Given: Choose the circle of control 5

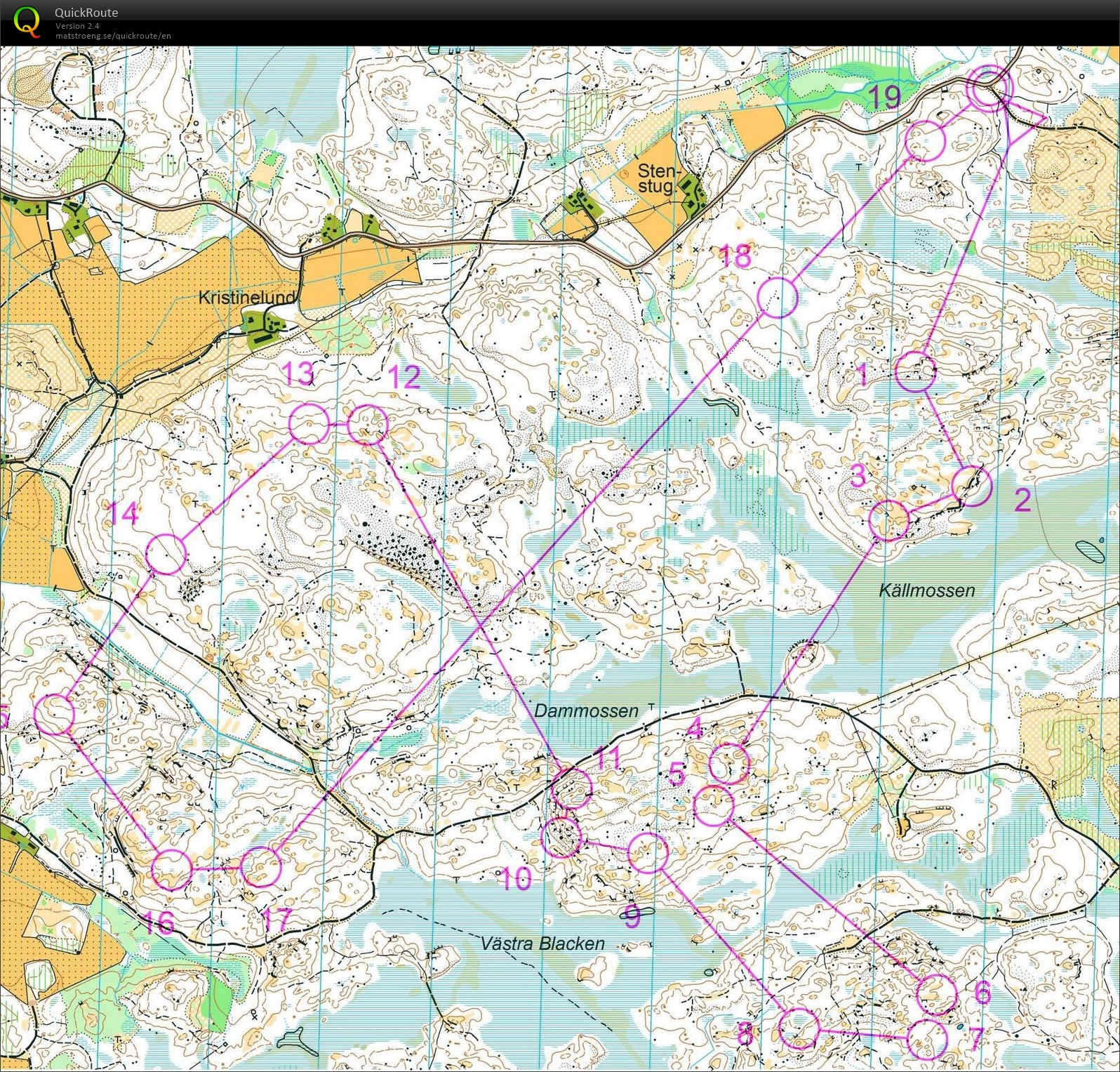Looking at the screenshot, I should 714,806.
